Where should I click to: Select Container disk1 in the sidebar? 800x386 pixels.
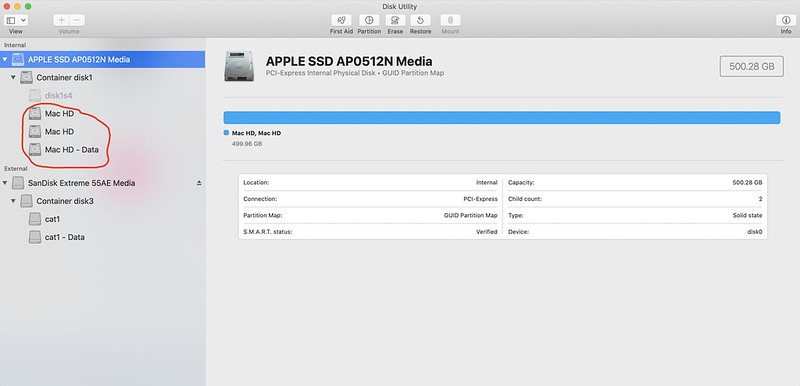(x=103, y=78)
